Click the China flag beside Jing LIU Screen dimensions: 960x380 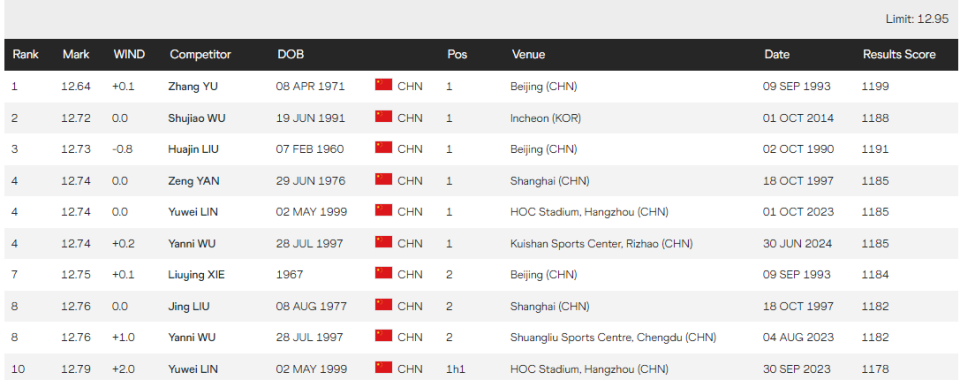click(x=383, y=305)
